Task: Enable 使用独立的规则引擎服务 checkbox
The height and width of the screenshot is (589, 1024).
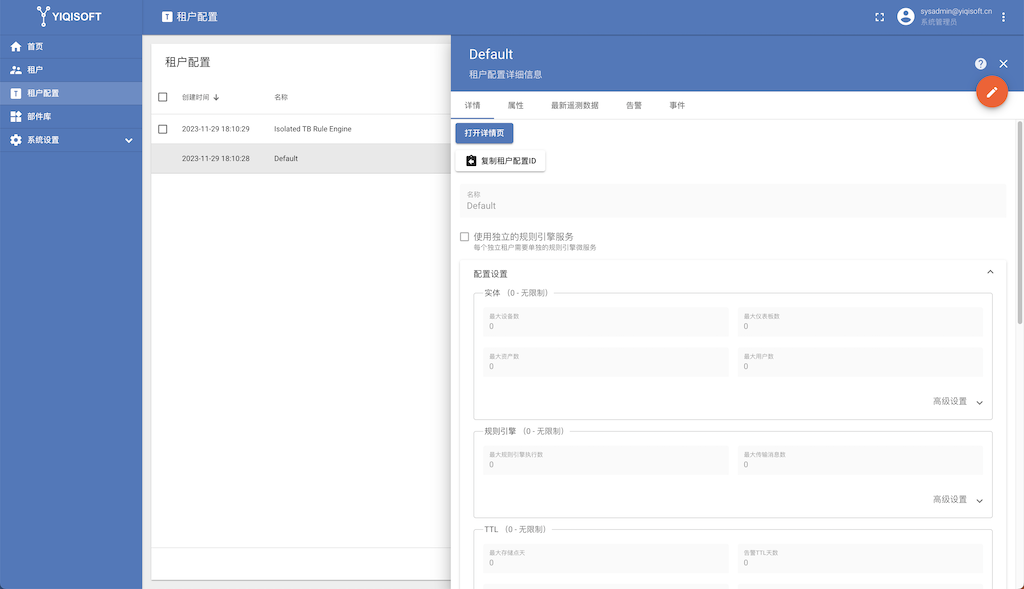Action: 464,236
